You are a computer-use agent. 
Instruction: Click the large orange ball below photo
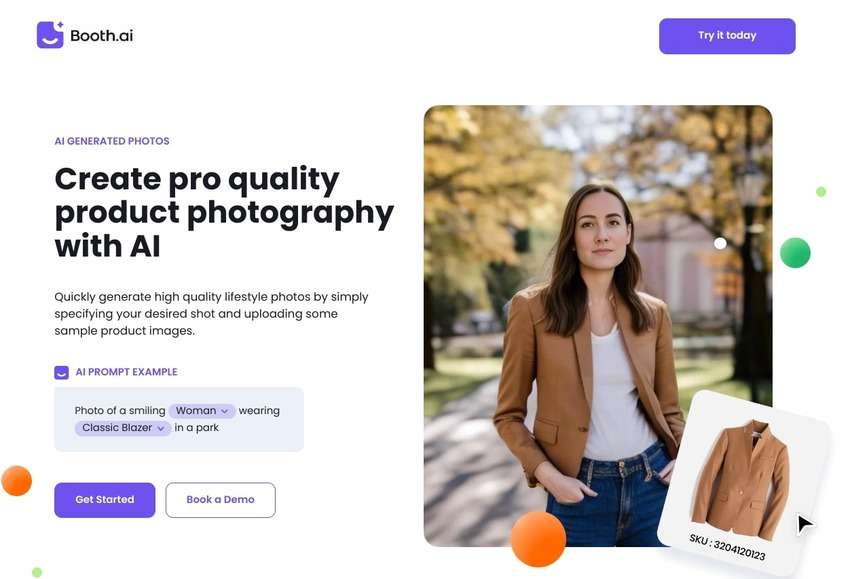(x=538, y=539)
